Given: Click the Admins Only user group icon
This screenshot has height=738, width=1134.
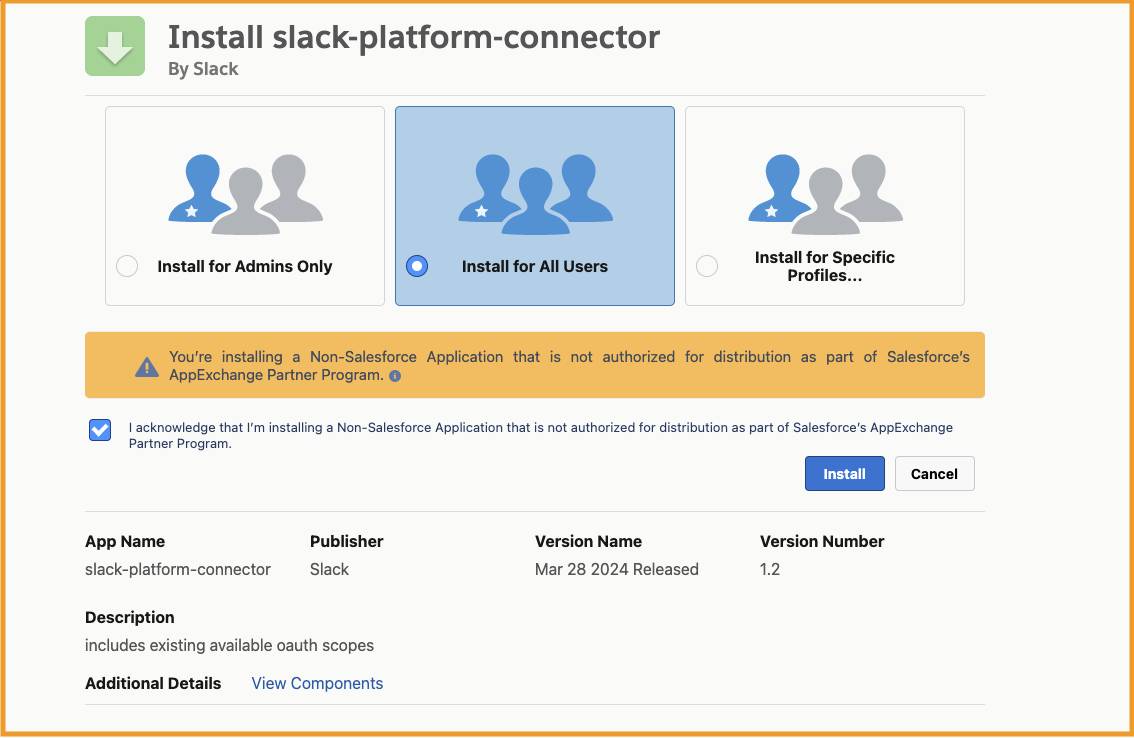Looking at the screenshot, I should (x=245, y=194).
